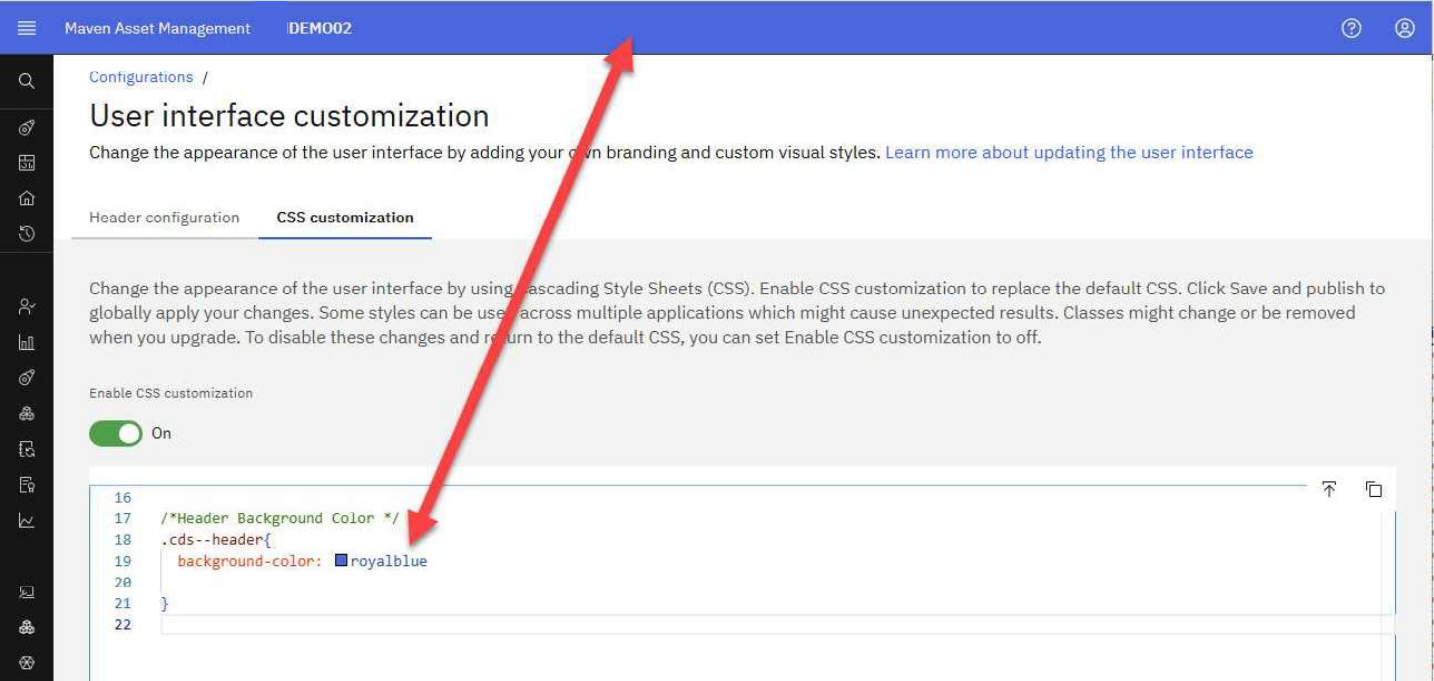1434x681 pixels.
Task: Click the cubes icon above the document-refresh icon
Action: pos(27,414)
